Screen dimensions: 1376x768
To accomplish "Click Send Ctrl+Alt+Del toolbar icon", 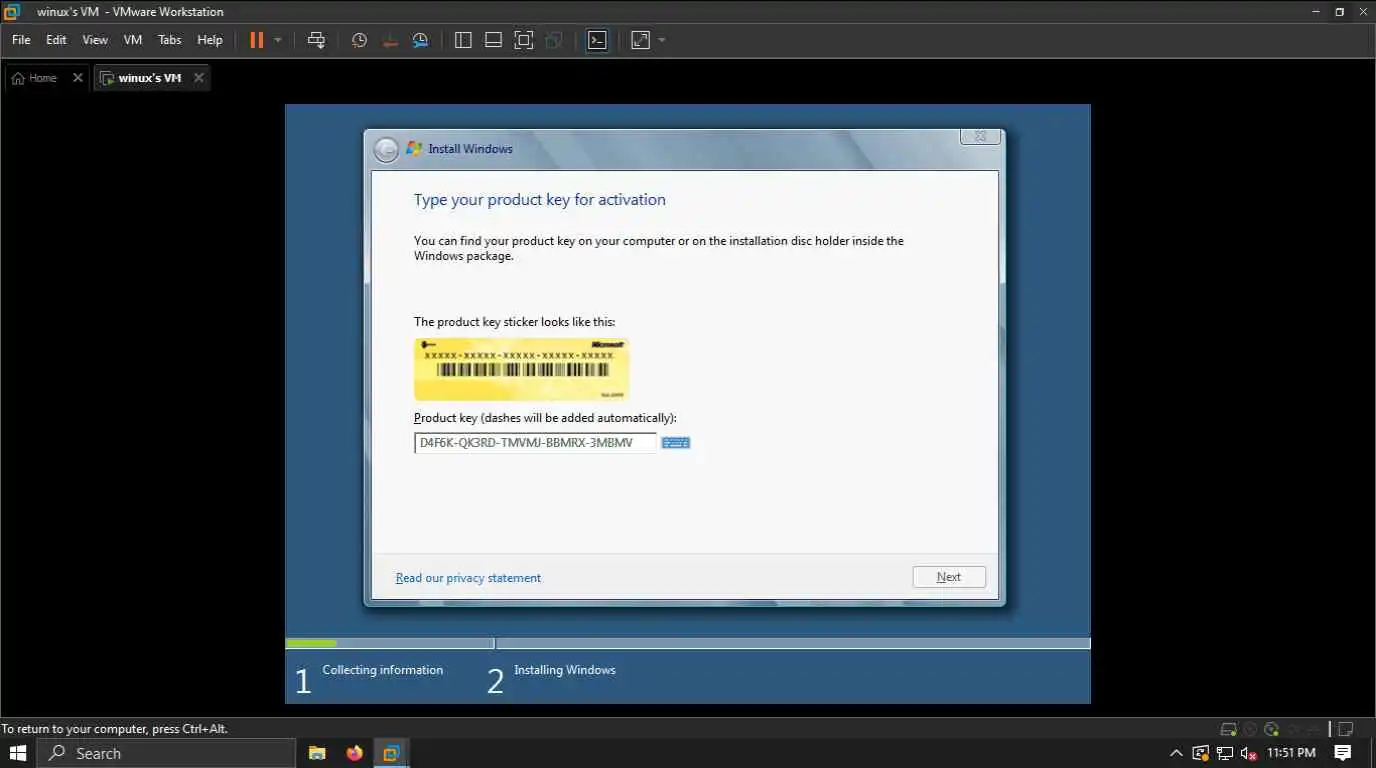I will [x=316, y=40].
